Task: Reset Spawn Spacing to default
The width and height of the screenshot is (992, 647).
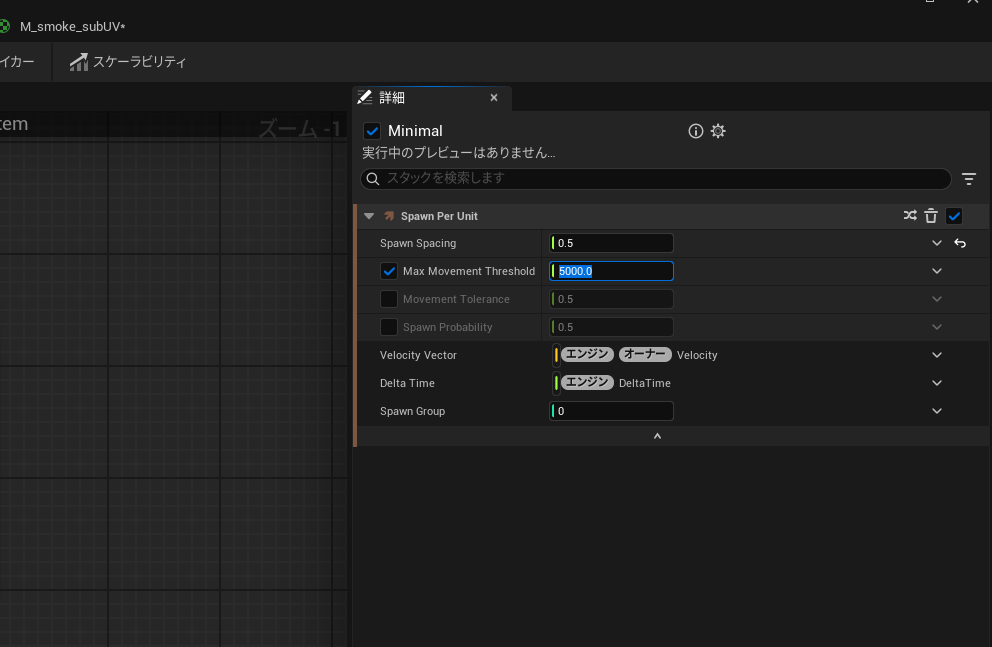Action: pyautogui.click(x=960, y=243)
